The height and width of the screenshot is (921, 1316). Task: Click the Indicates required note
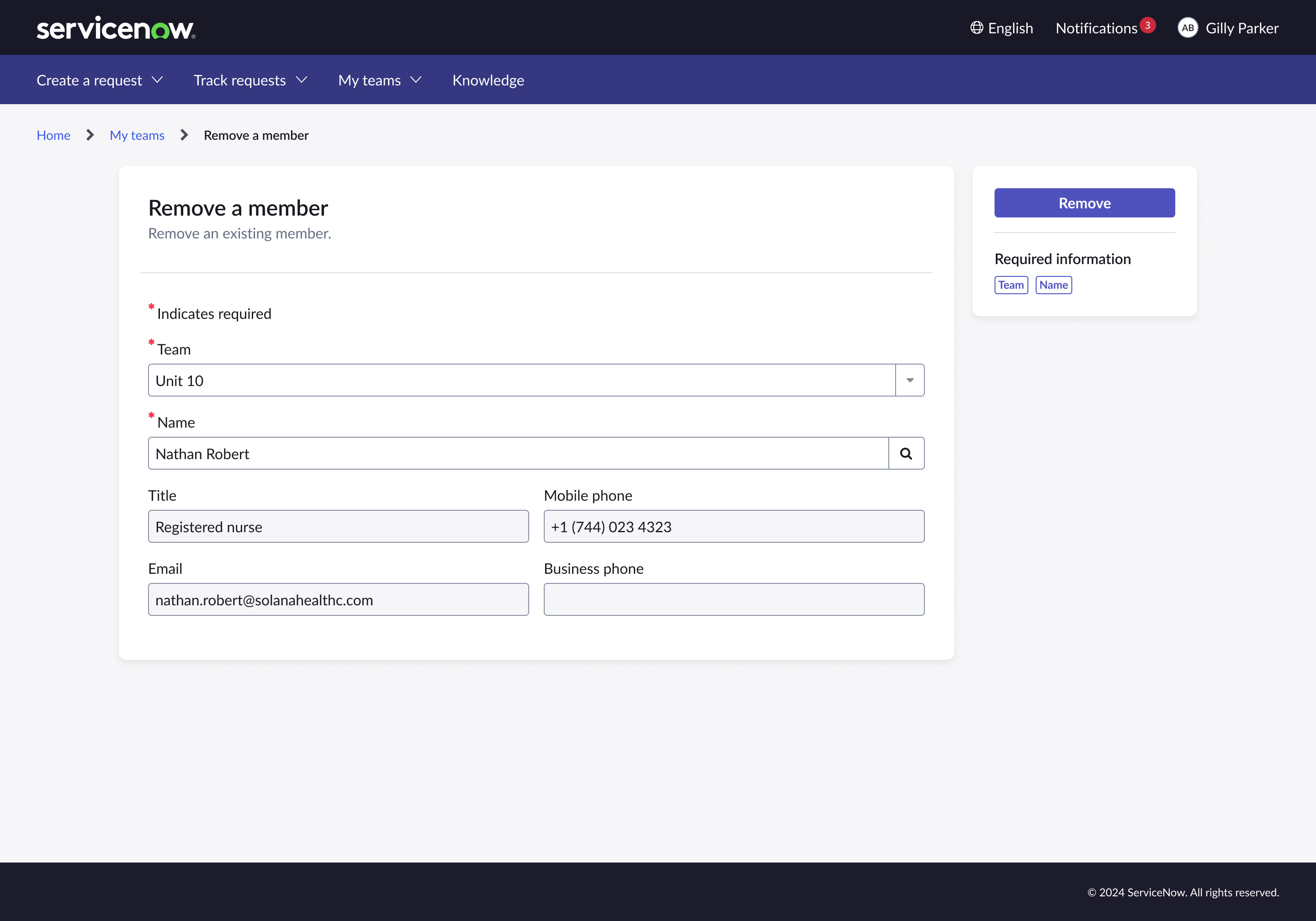(x=214, y=313)
